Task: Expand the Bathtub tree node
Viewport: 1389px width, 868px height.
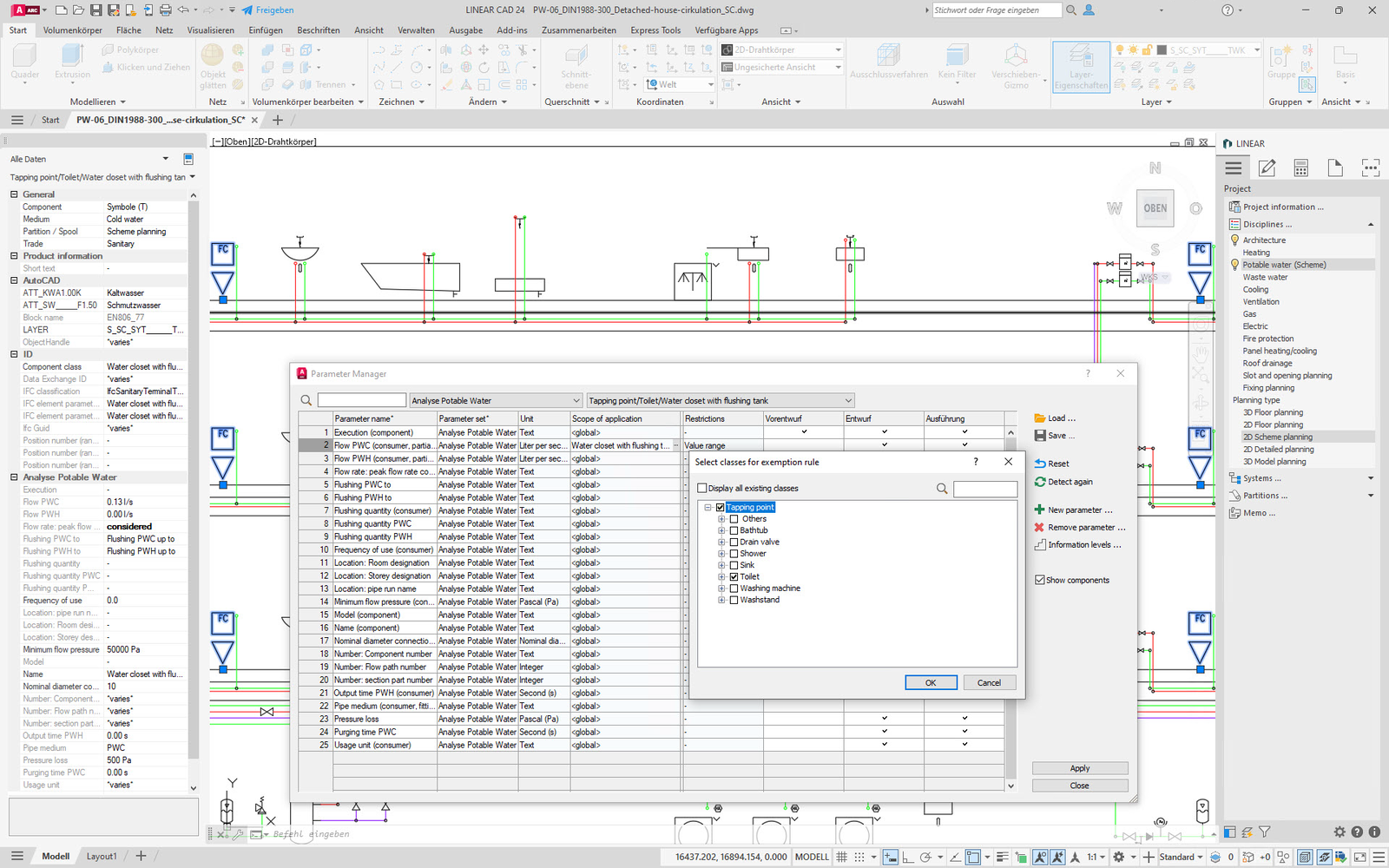Action: click(x=721, y=530)
